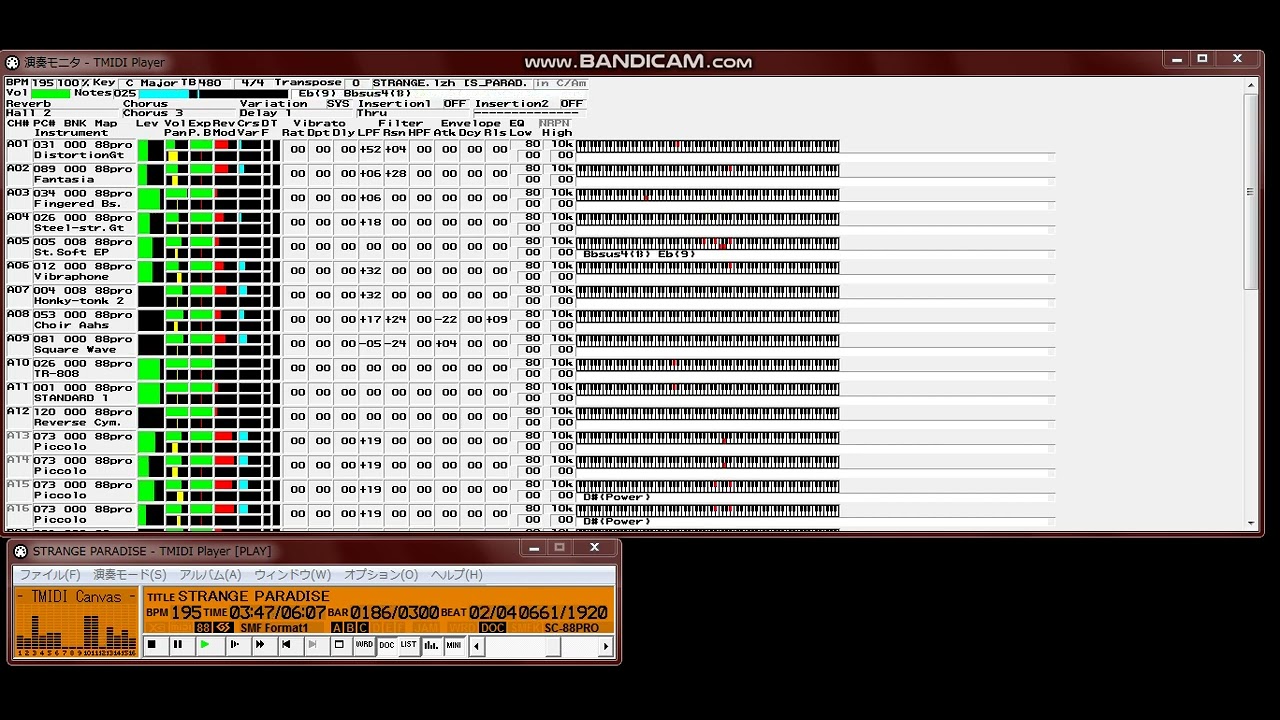Stop playback with the square stop button

(x=152, y=646)
